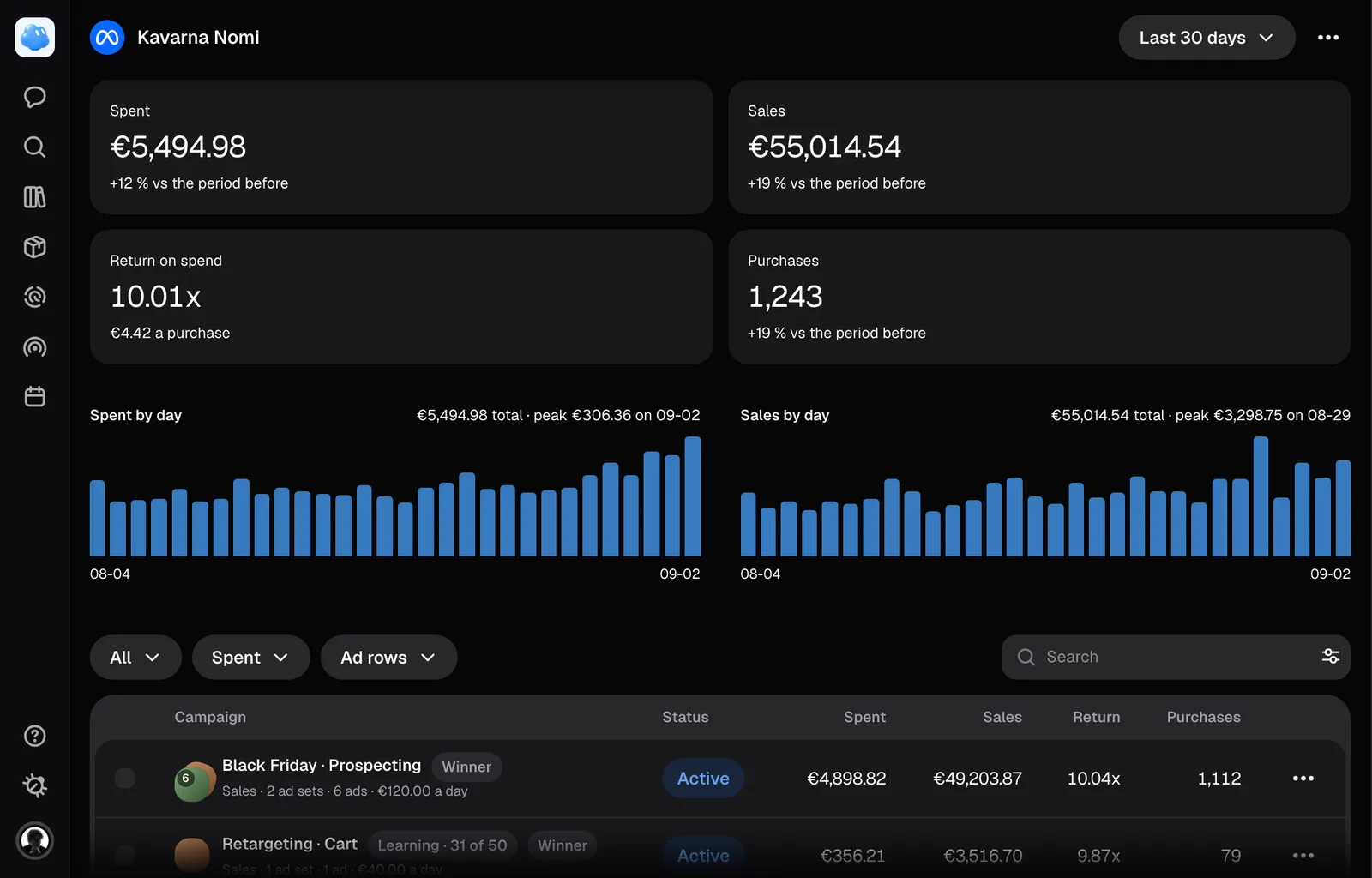Sort by Purchases column header

[1203, 717]
